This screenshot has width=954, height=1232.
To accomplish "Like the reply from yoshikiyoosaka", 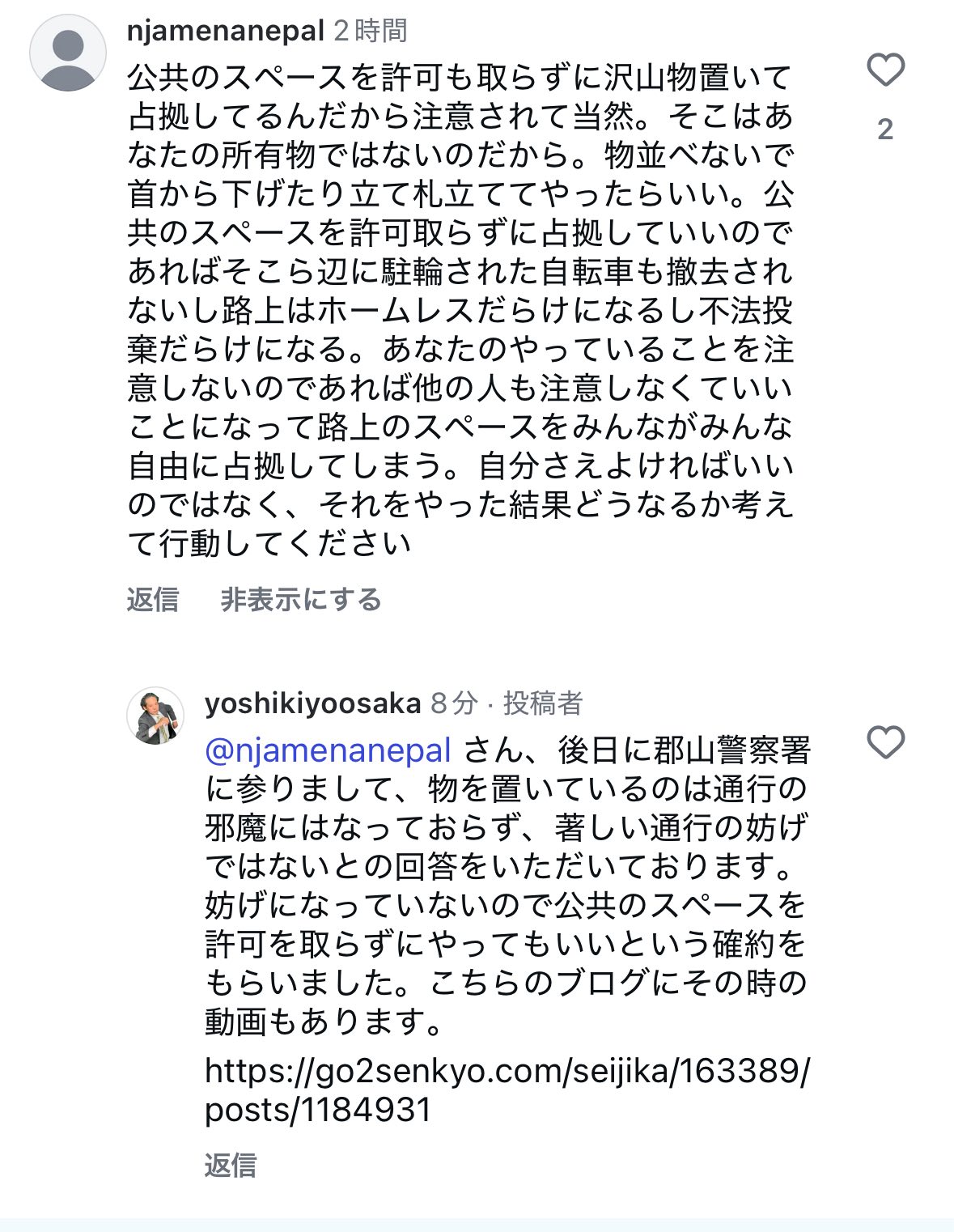I will tap(885, 742).
